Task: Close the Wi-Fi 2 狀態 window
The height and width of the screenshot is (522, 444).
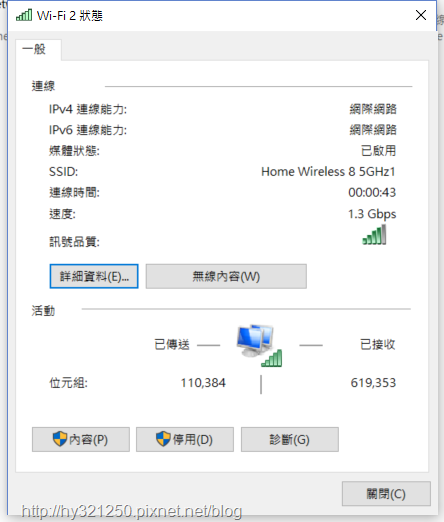Action: point(421,15)
